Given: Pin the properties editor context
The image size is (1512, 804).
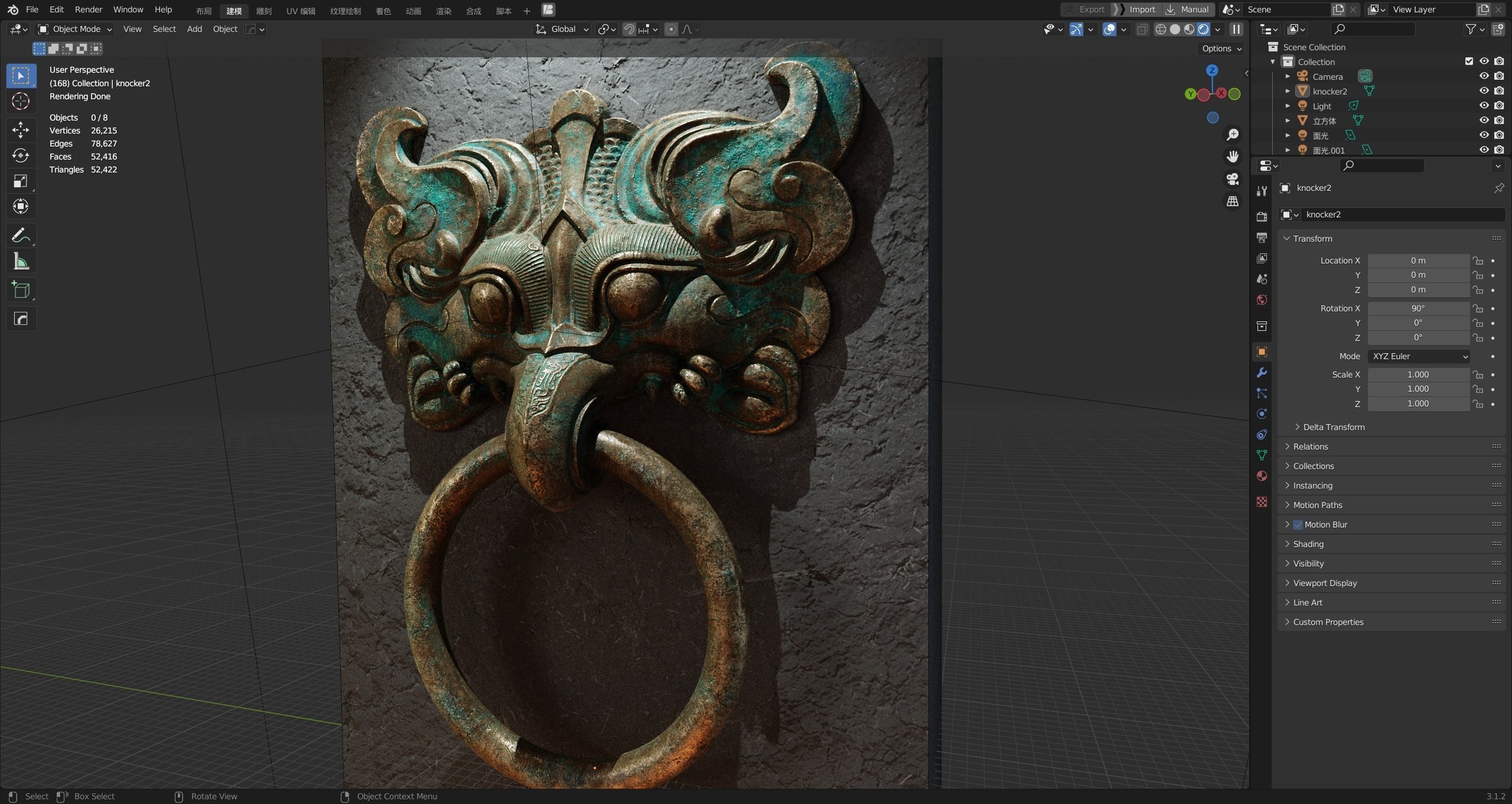Looking at the screenshot, I should click(1498, 188).
